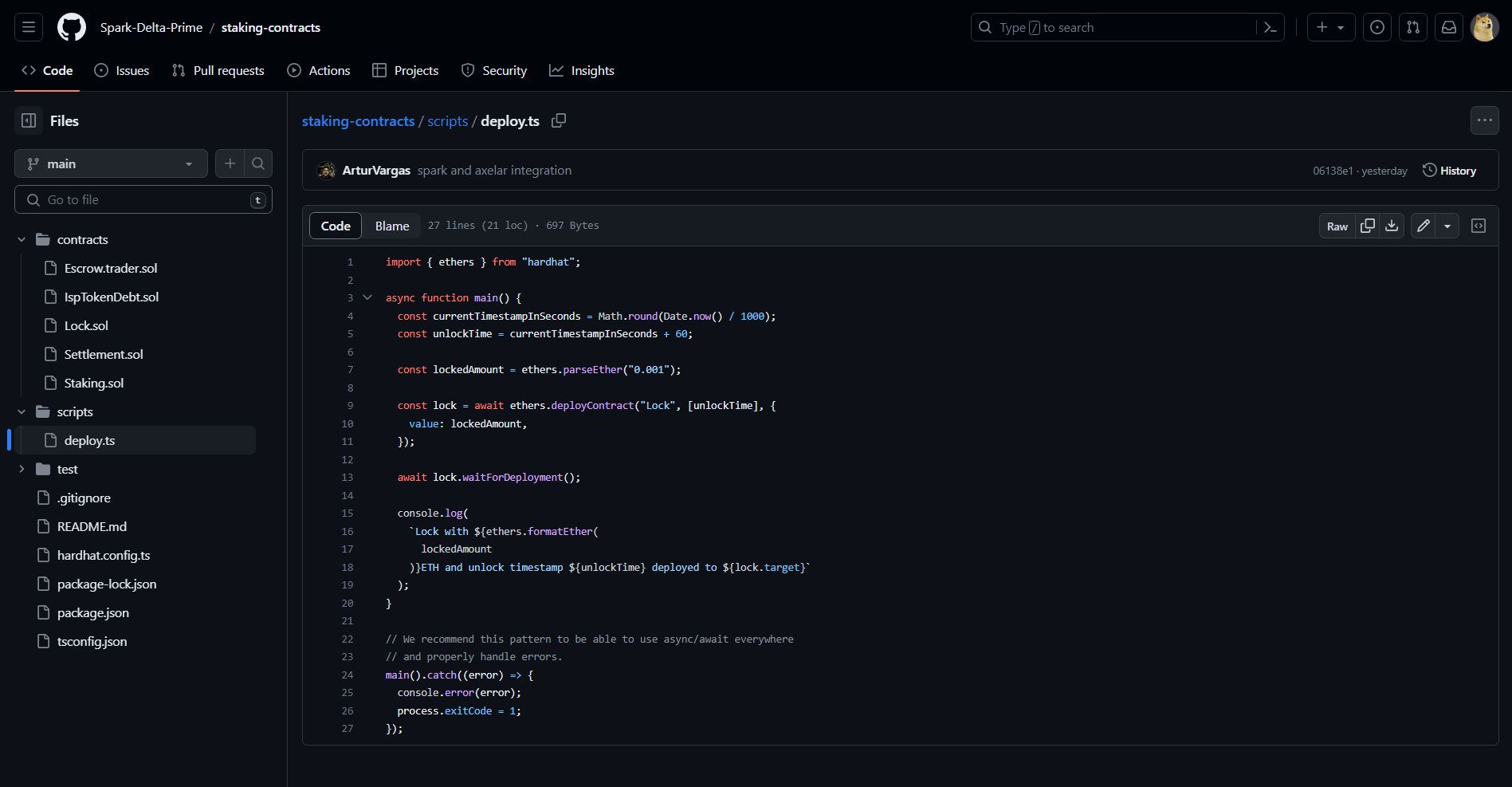
Task: Open the Actions tab
Action: 319,70
